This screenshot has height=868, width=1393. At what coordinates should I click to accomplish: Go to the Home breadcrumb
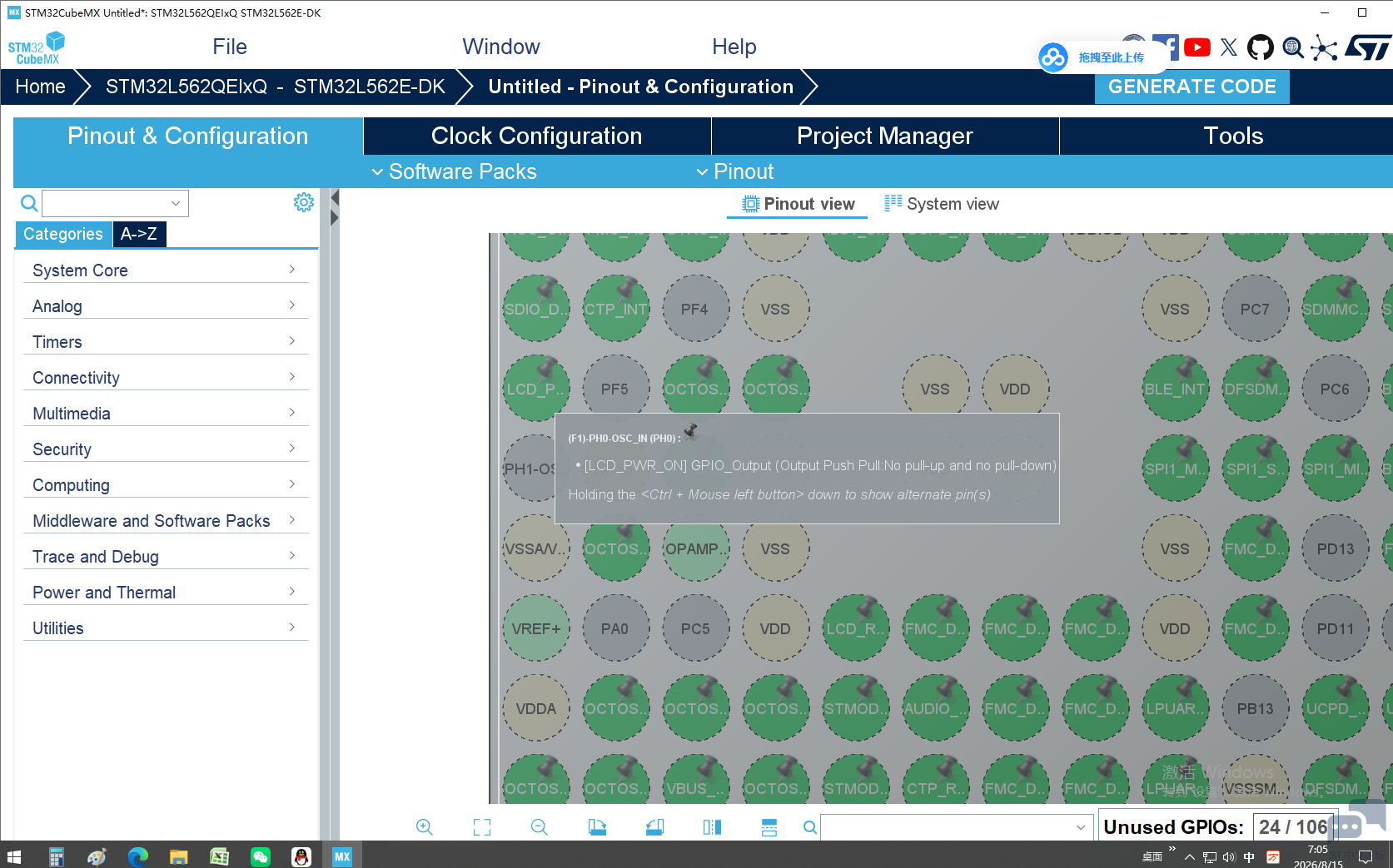(x=40, y=87)
